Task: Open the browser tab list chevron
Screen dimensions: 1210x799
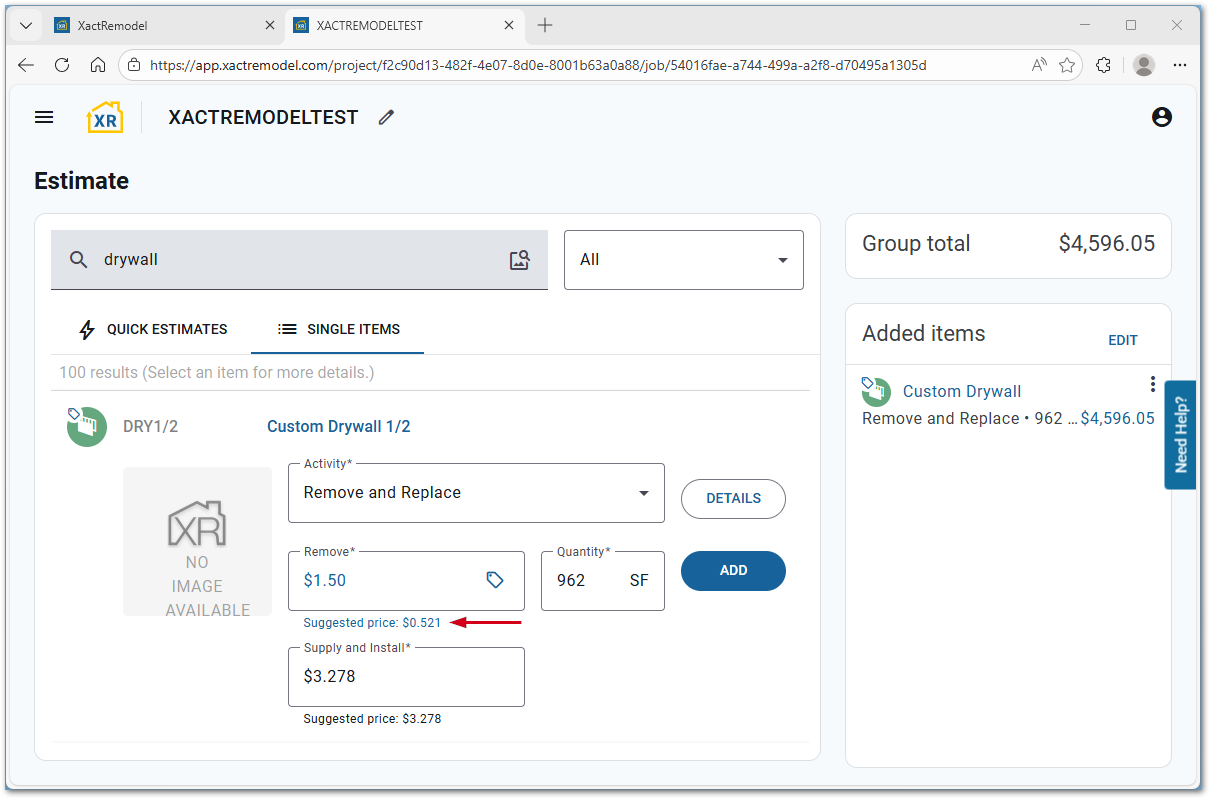Action: tap(26, 25)
